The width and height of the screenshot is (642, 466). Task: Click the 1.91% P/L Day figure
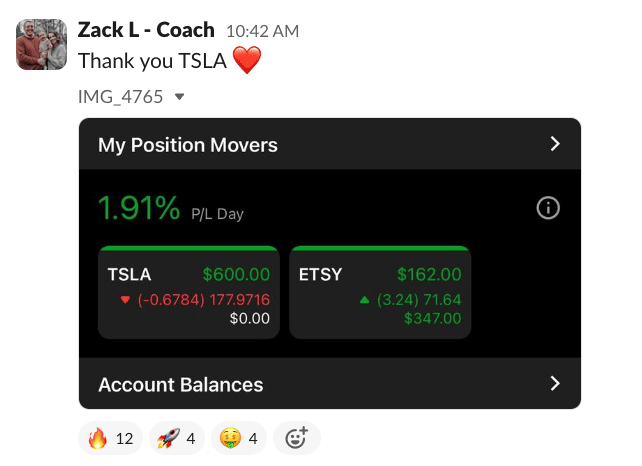click(x=139, y=208)
